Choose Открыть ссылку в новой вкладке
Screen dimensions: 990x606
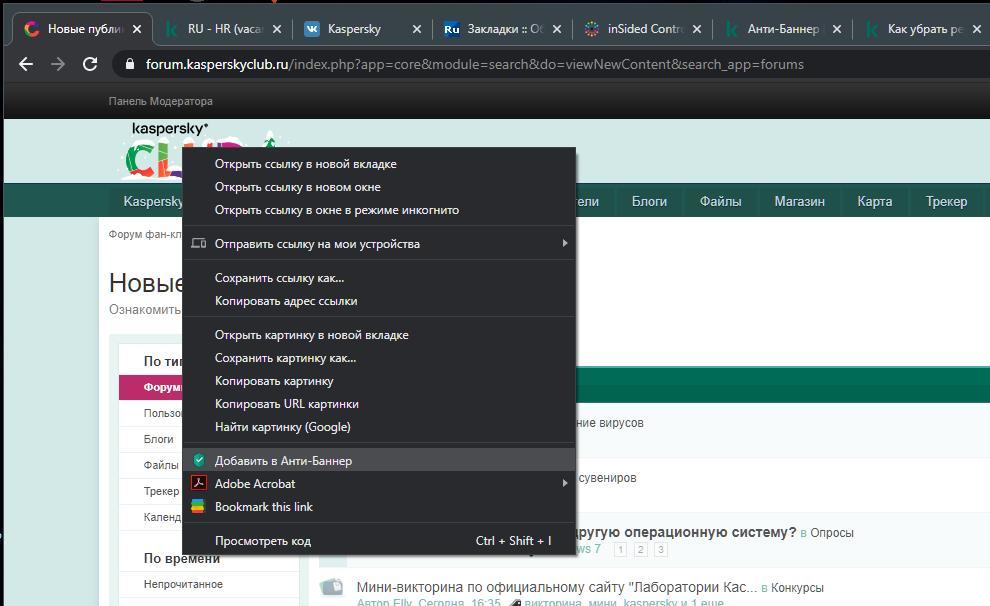point(379,164)
